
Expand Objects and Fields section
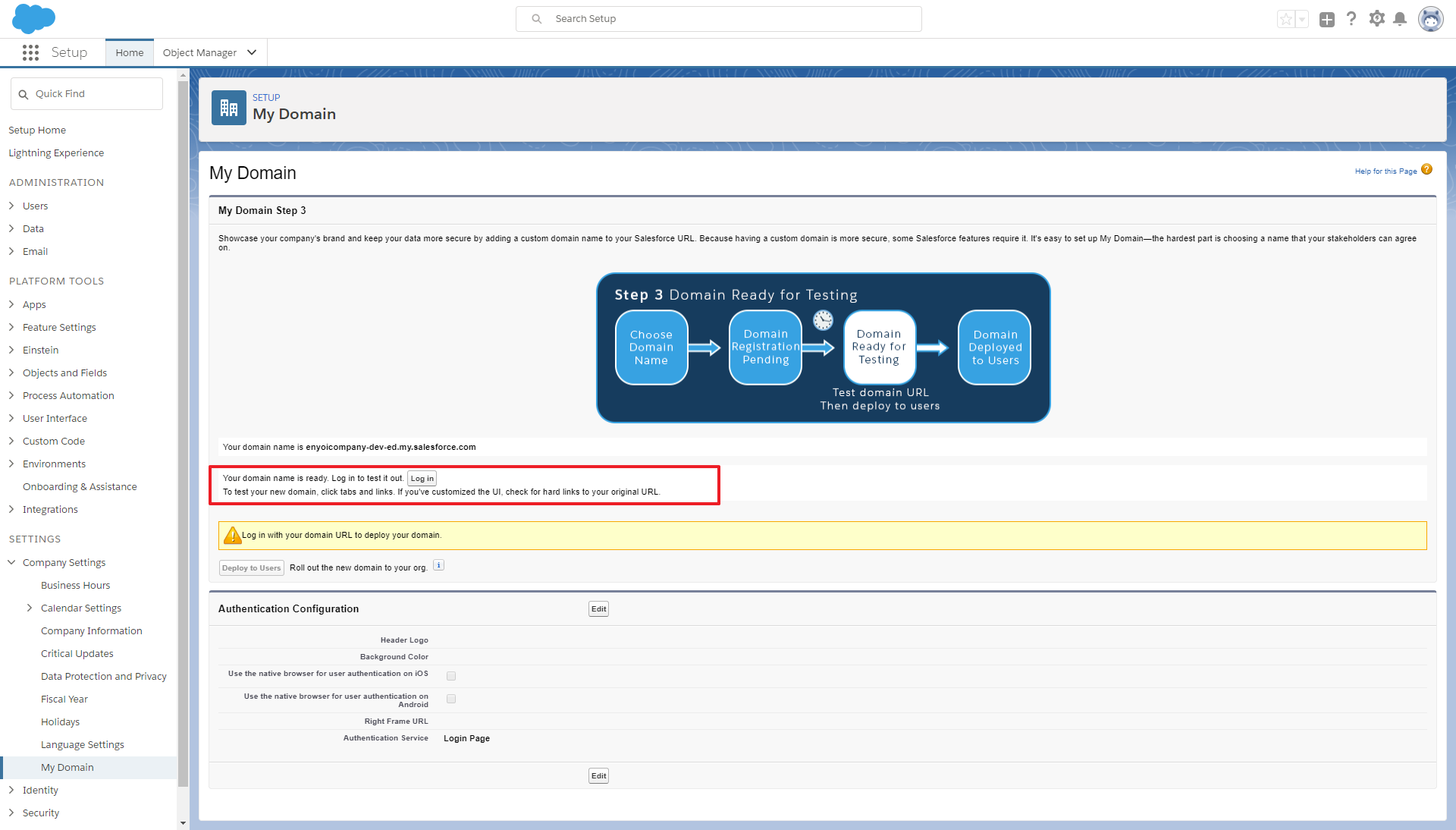(x=11, y=373)
